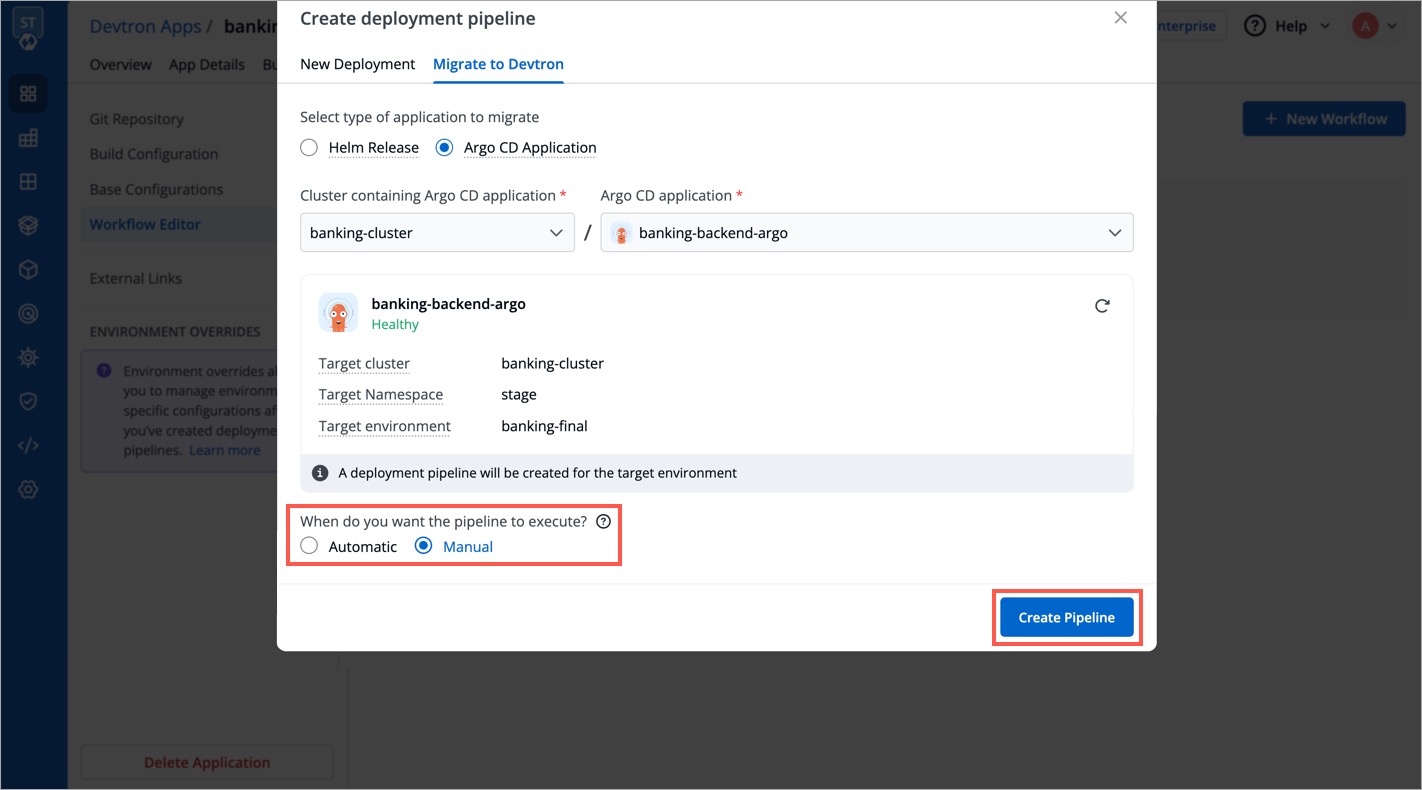Click the refresh icon beside banking-backend-argo details

click(x=1102, y=306)
